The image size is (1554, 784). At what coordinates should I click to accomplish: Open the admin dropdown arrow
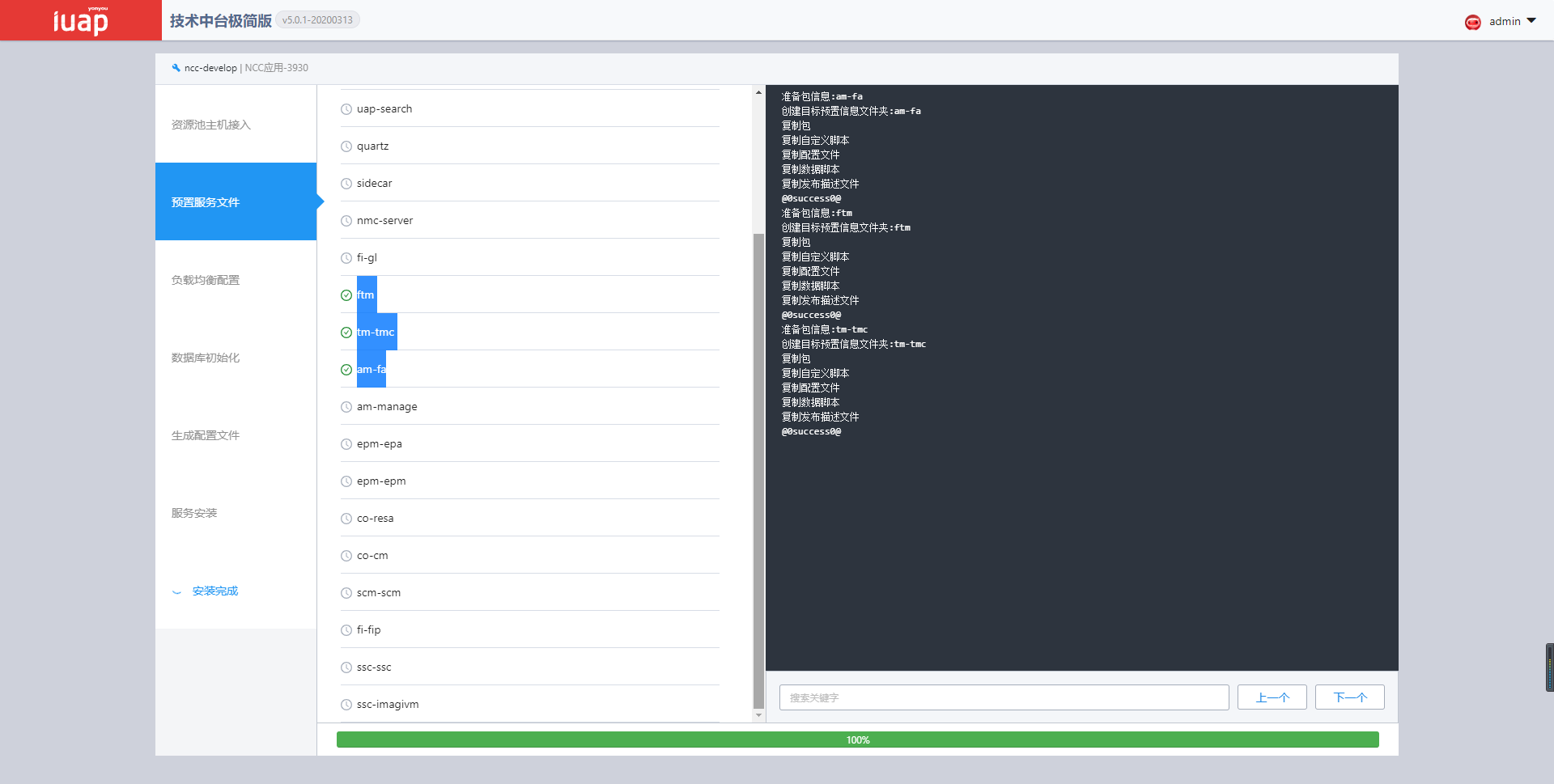[1531, 21]
